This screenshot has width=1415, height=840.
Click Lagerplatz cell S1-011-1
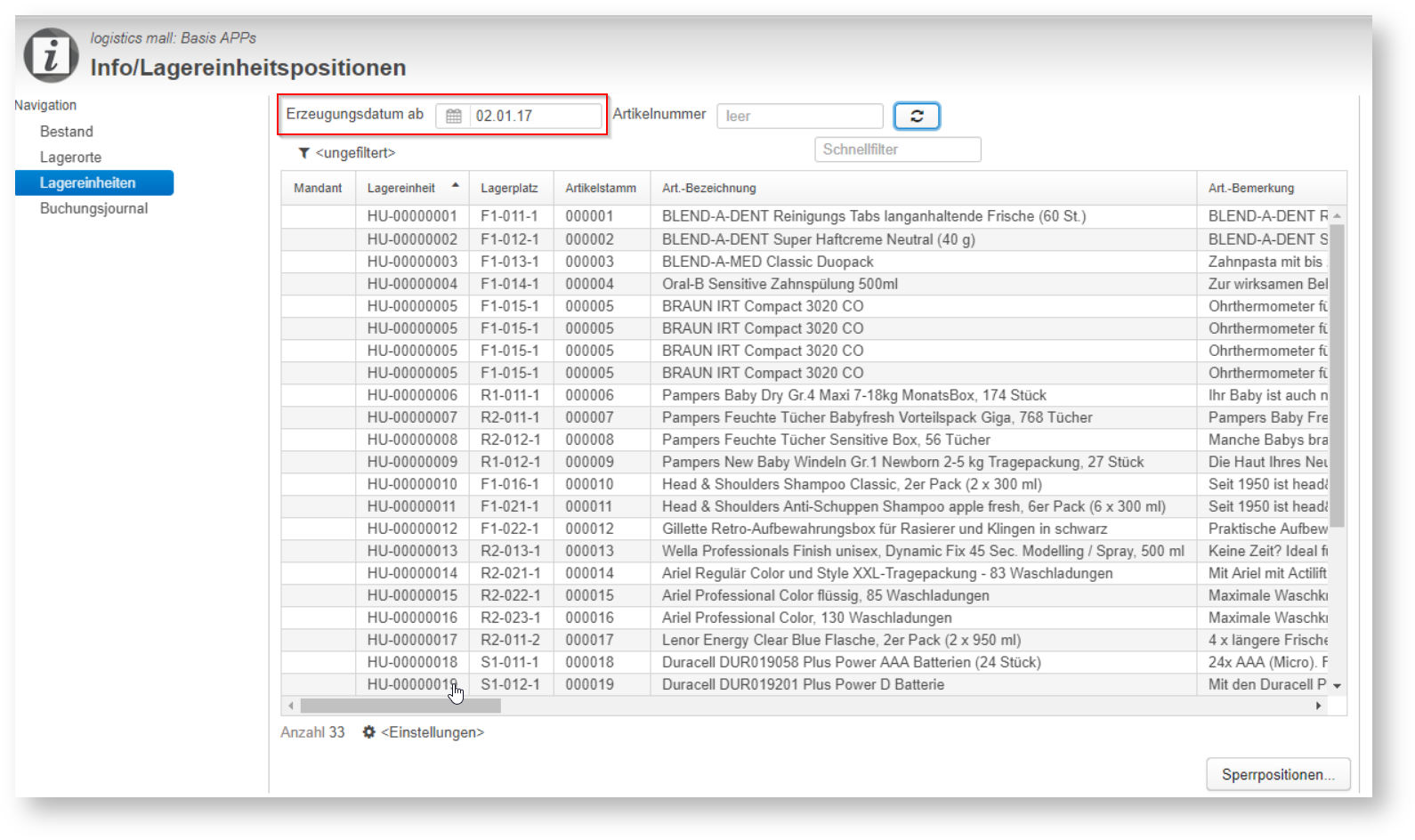[509, 662]
